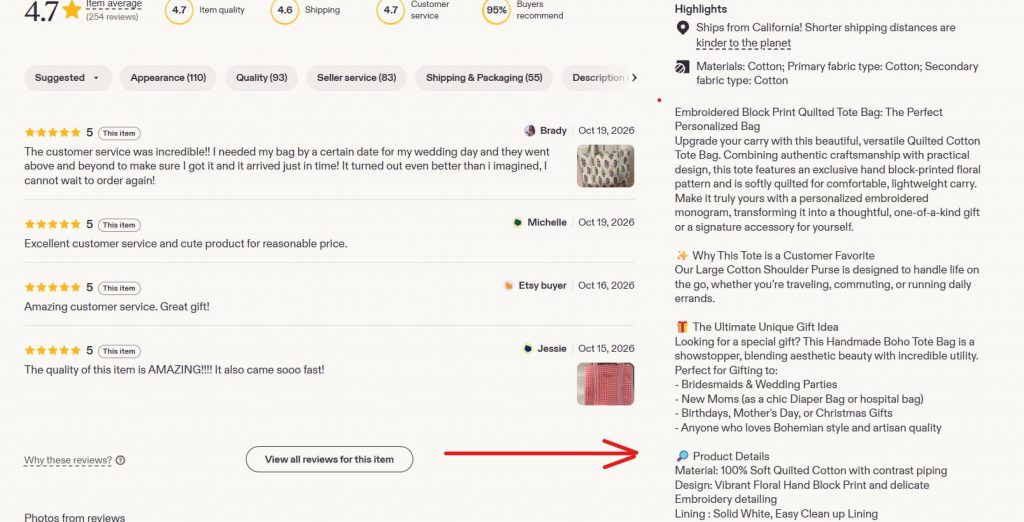Click the five stars on Brady's review
The height and width of the screenshot is (522, 1024).
52,133
